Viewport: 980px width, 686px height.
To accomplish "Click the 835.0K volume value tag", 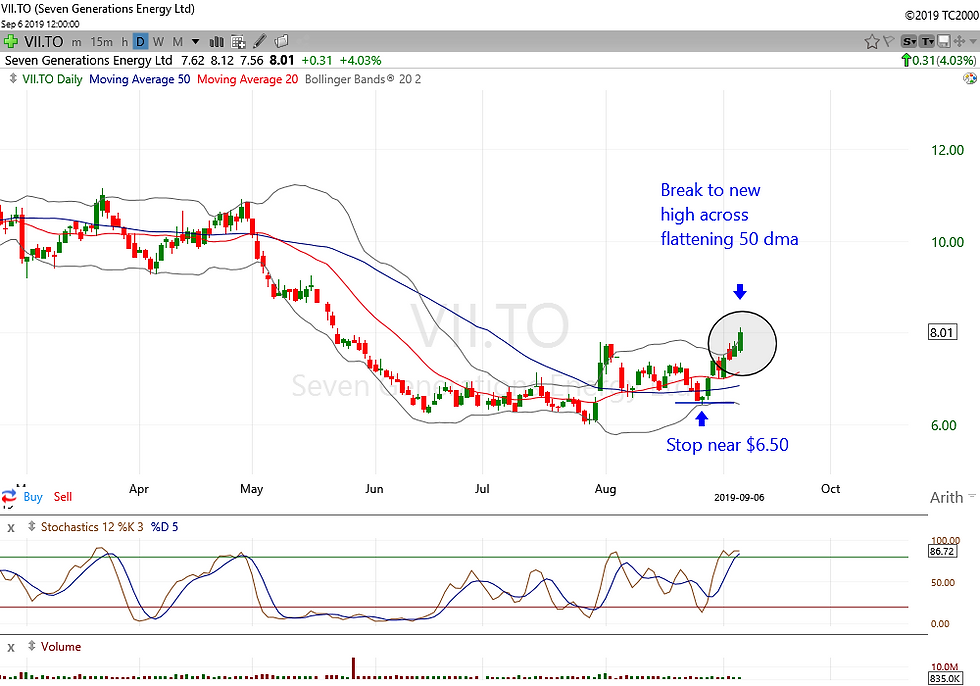I will 944,679.
